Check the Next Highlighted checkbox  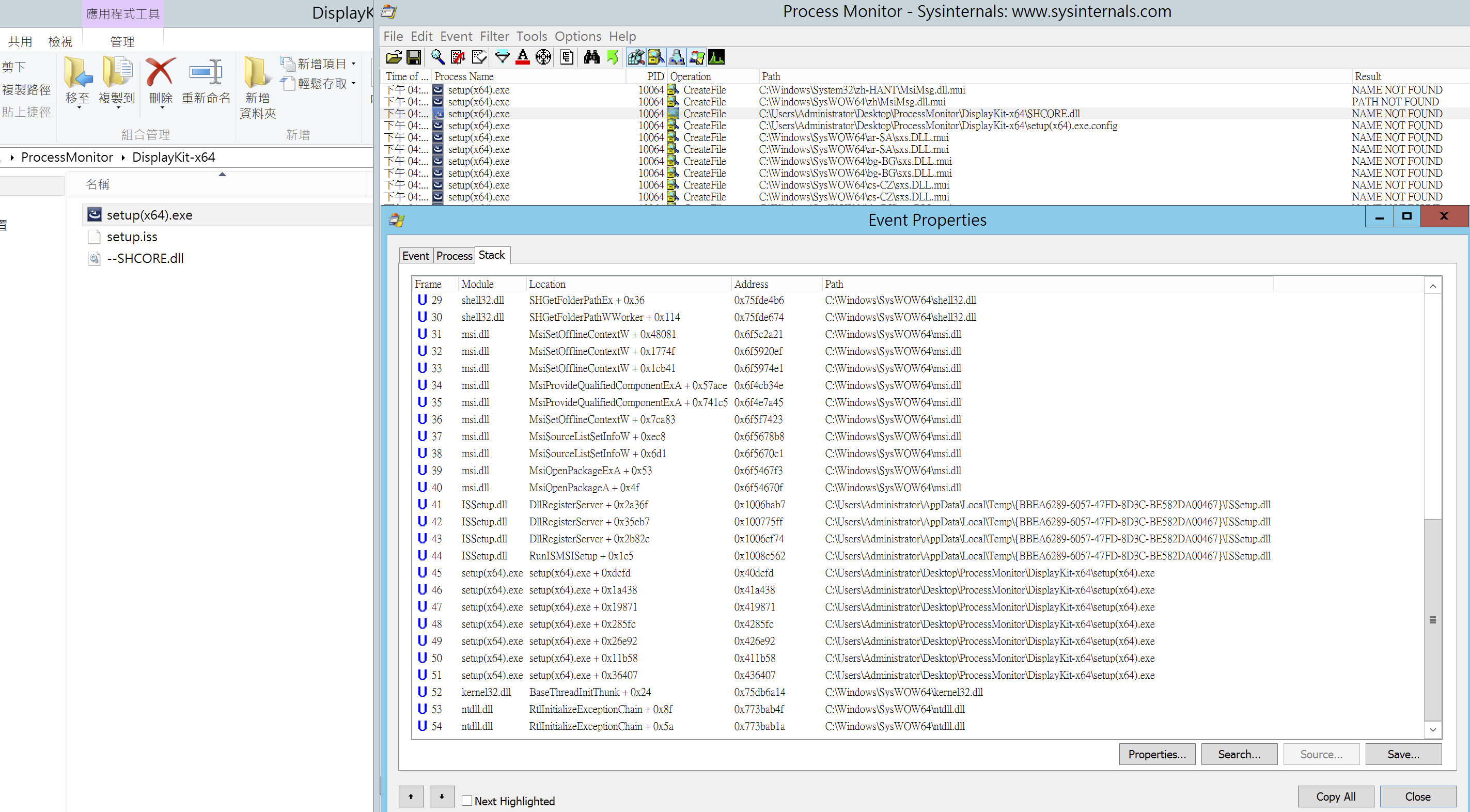pyautogui.click(x=467, y=801)
